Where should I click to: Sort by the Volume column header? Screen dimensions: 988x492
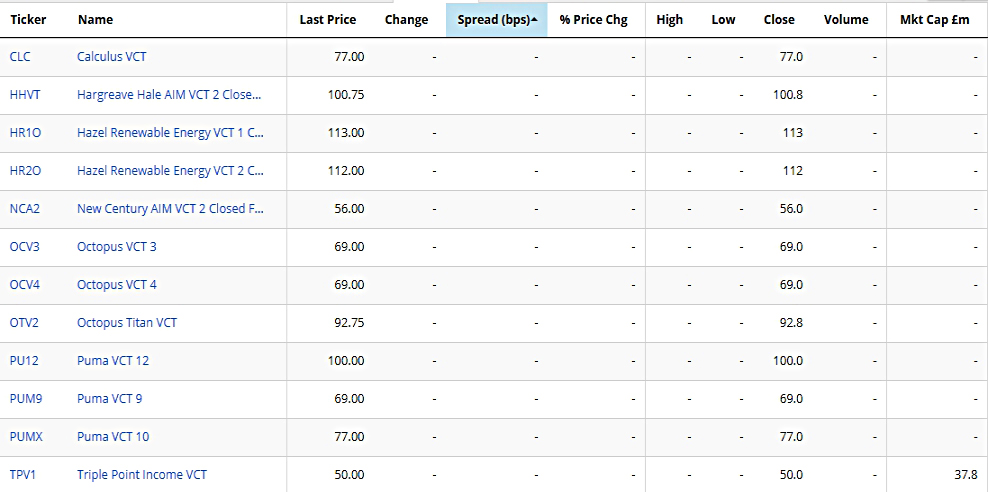(846, 20)
